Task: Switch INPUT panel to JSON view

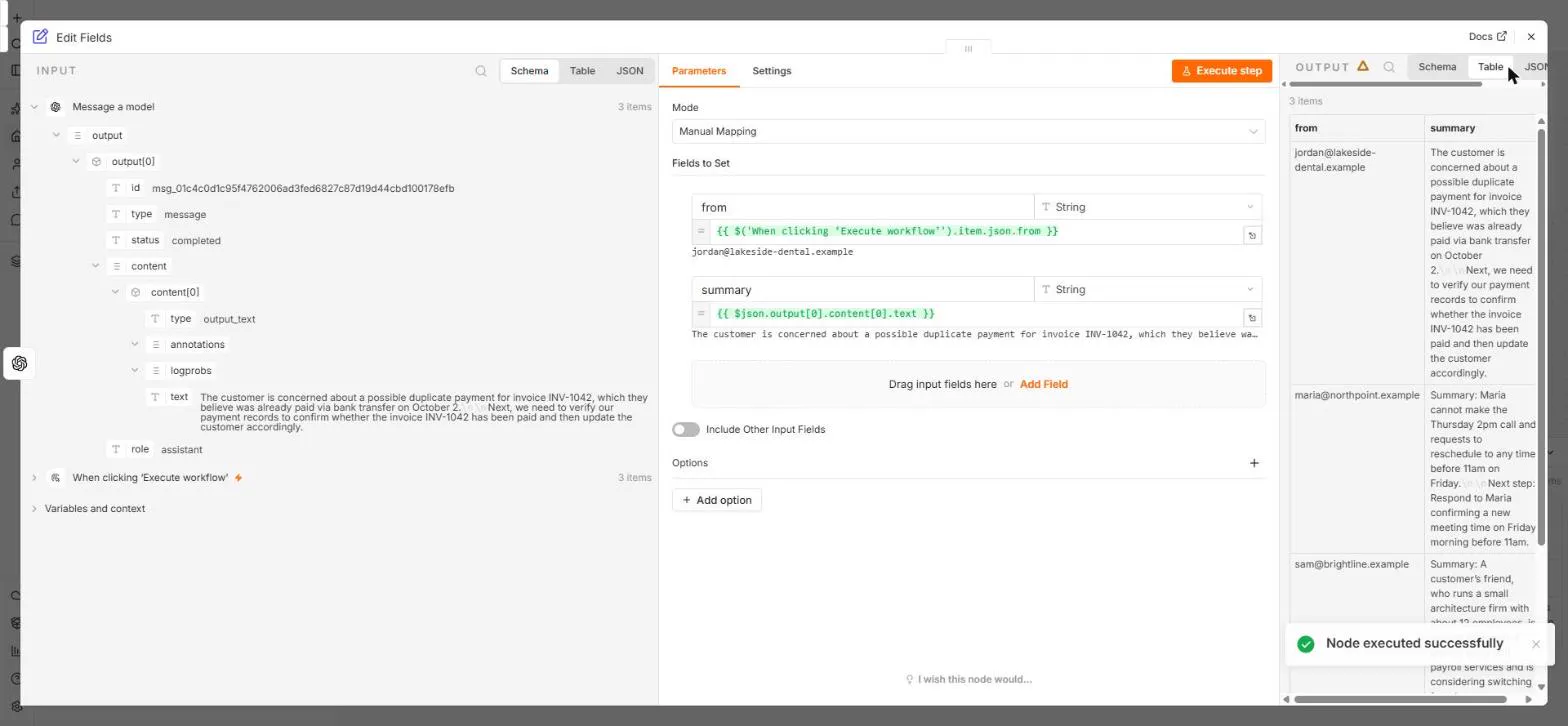Action: [x=630, y=71]
